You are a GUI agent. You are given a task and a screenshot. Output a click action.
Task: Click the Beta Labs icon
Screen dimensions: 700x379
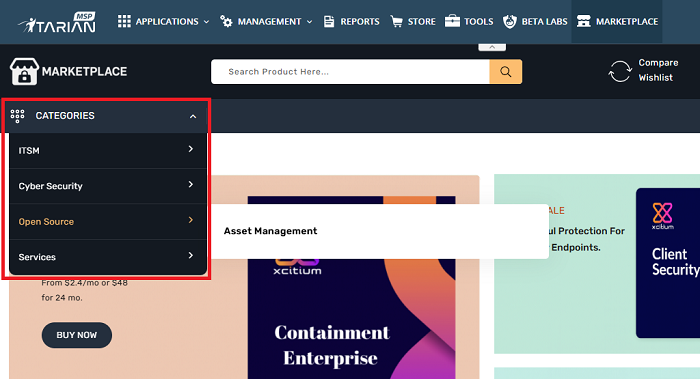coord(510,21)
